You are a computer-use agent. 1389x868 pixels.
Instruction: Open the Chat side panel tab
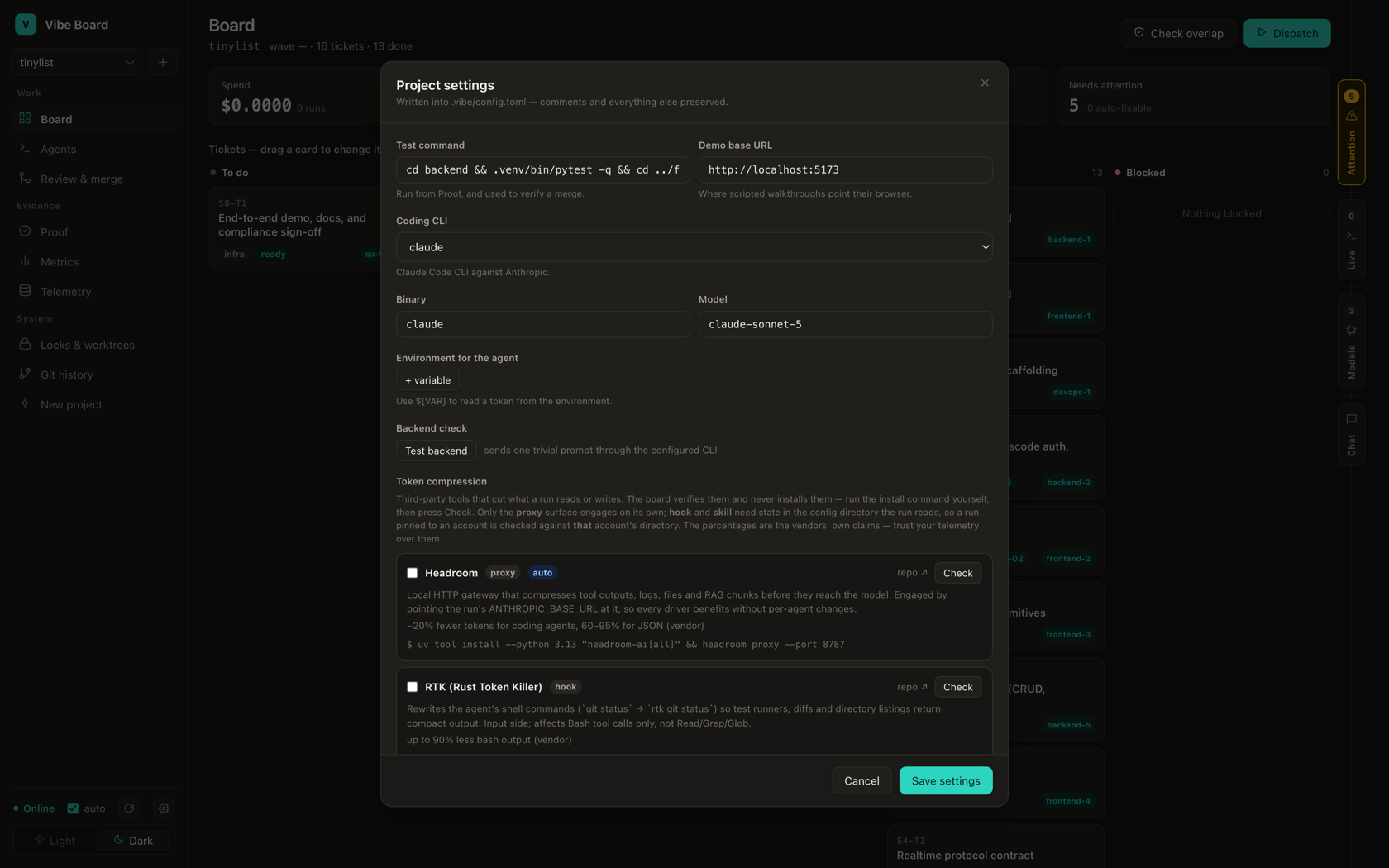pyautogui.click(x=1351, y=435)
